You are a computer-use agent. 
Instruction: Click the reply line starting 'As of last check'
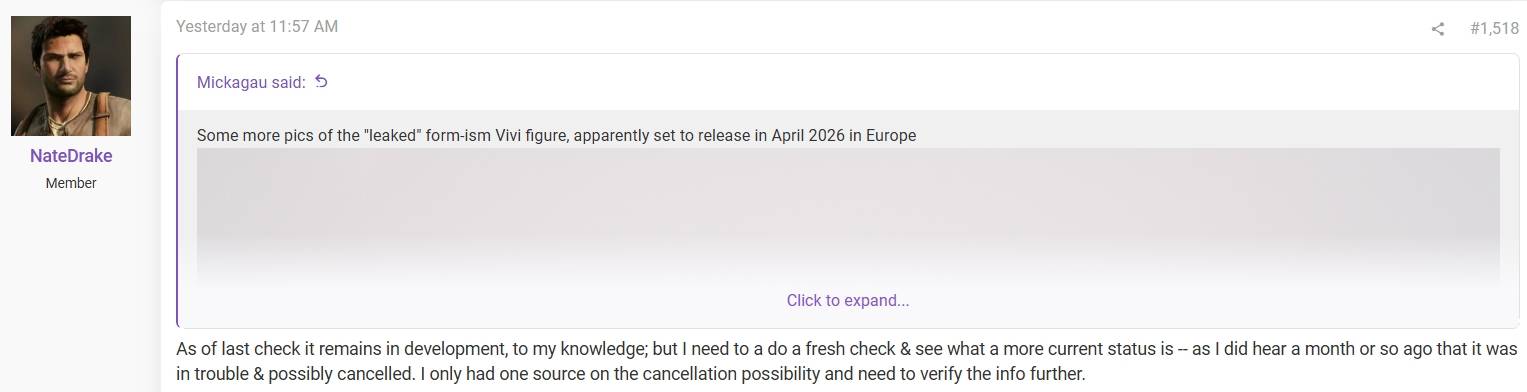[x=847, y=350]
